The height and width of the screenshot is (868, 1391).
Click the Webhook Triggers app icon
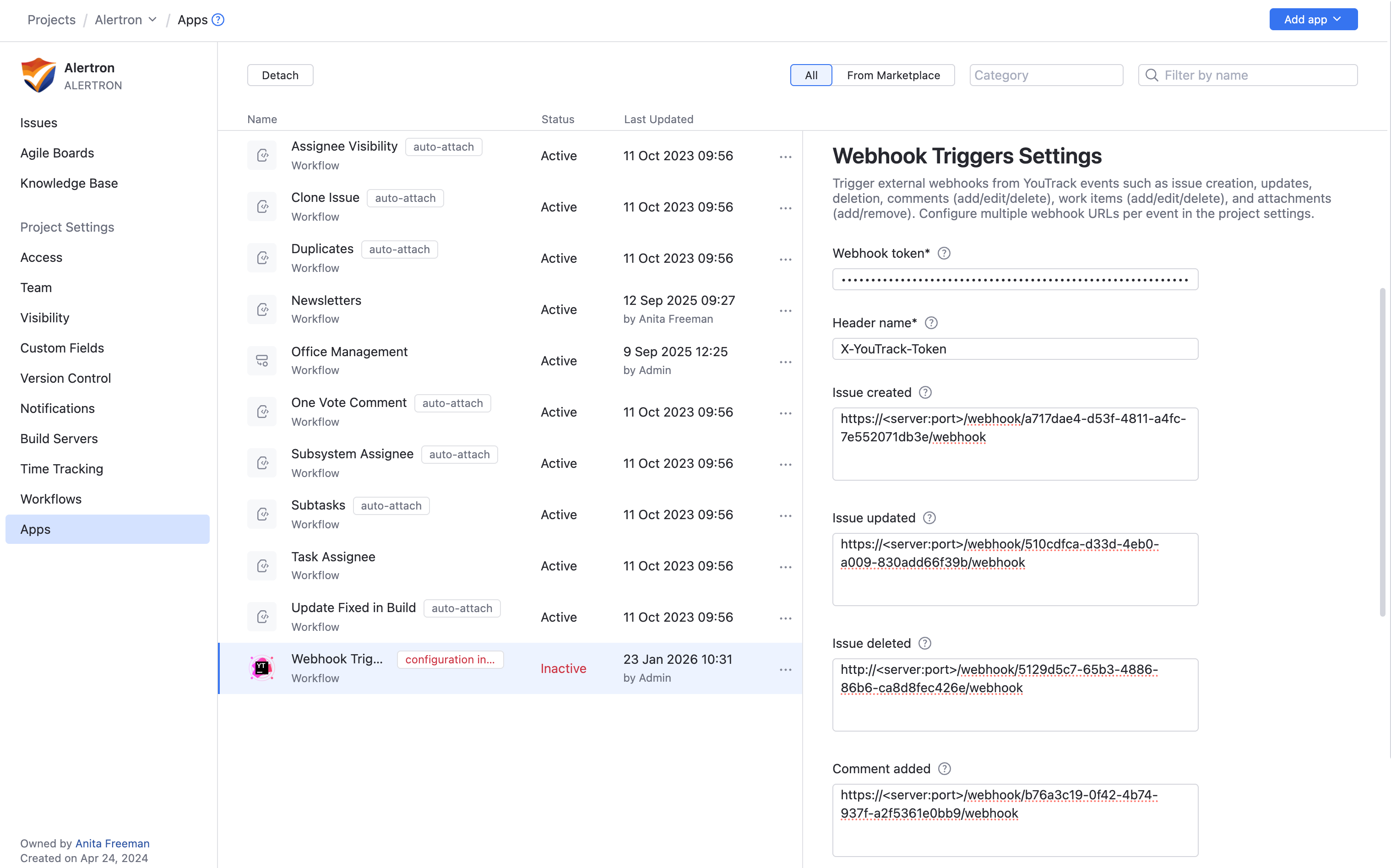click(262, 668)
